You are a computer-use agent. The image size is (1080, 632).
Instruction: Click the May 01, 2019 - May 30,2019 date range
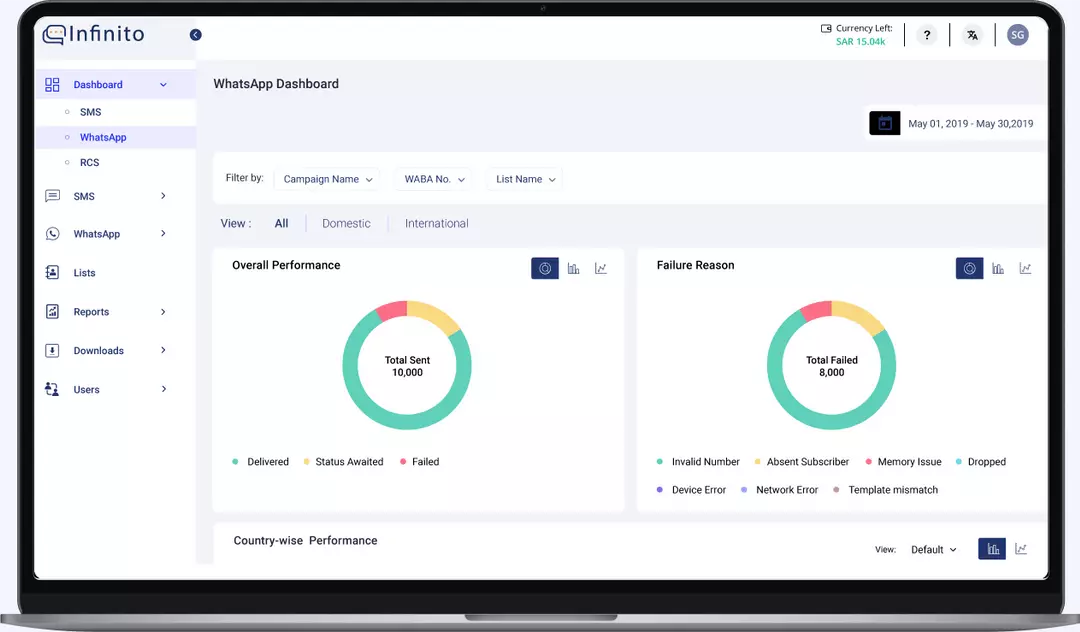(x=970, y=124)
